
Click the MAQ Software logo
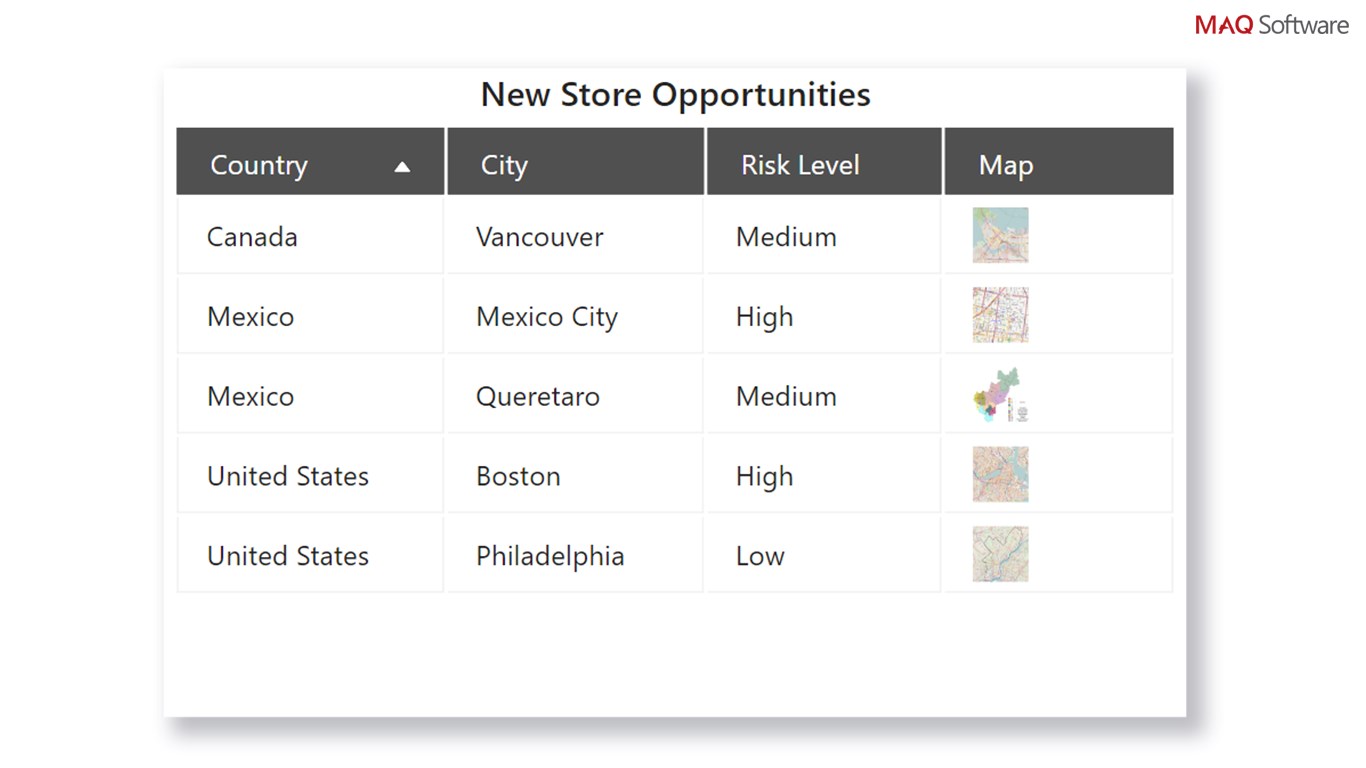(1271, 25)
